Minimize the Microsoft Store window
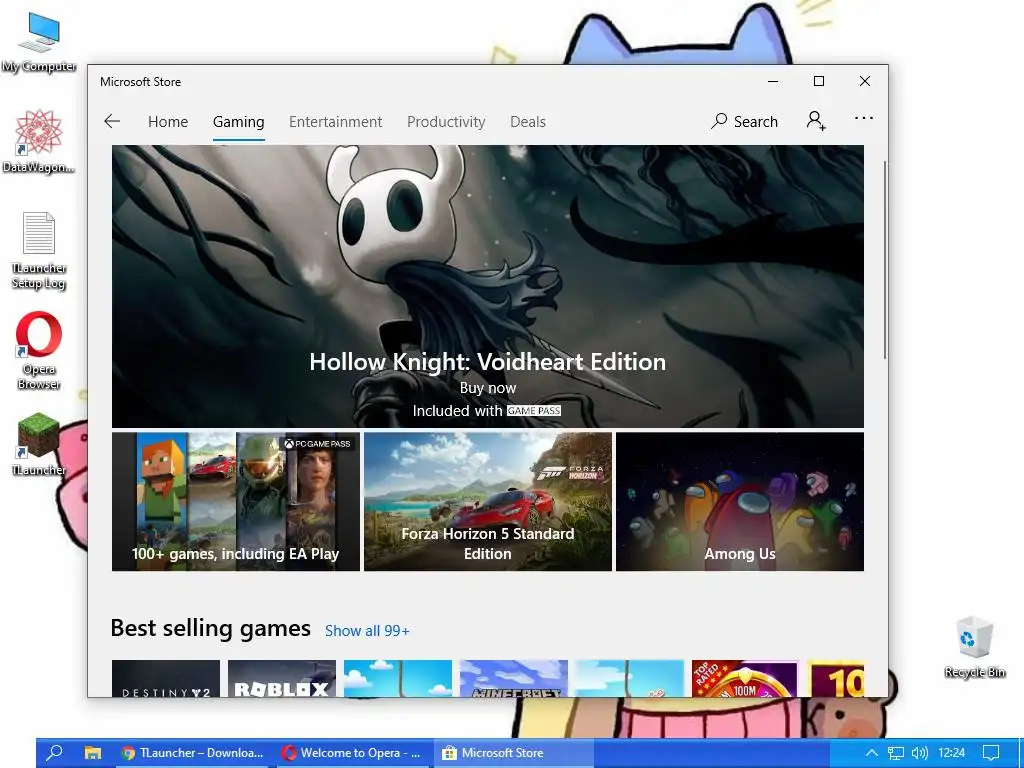Image resolution: width=1024 pixels, height=768 pixels. 773,82
